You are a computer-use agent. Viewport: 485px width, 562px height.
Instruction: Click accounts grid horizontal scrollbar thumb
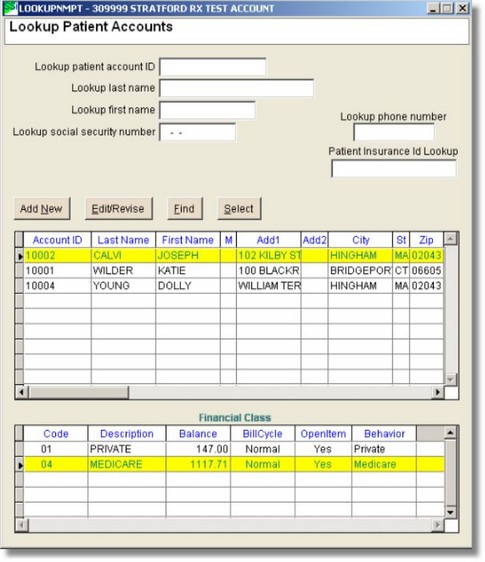(79, 392)
